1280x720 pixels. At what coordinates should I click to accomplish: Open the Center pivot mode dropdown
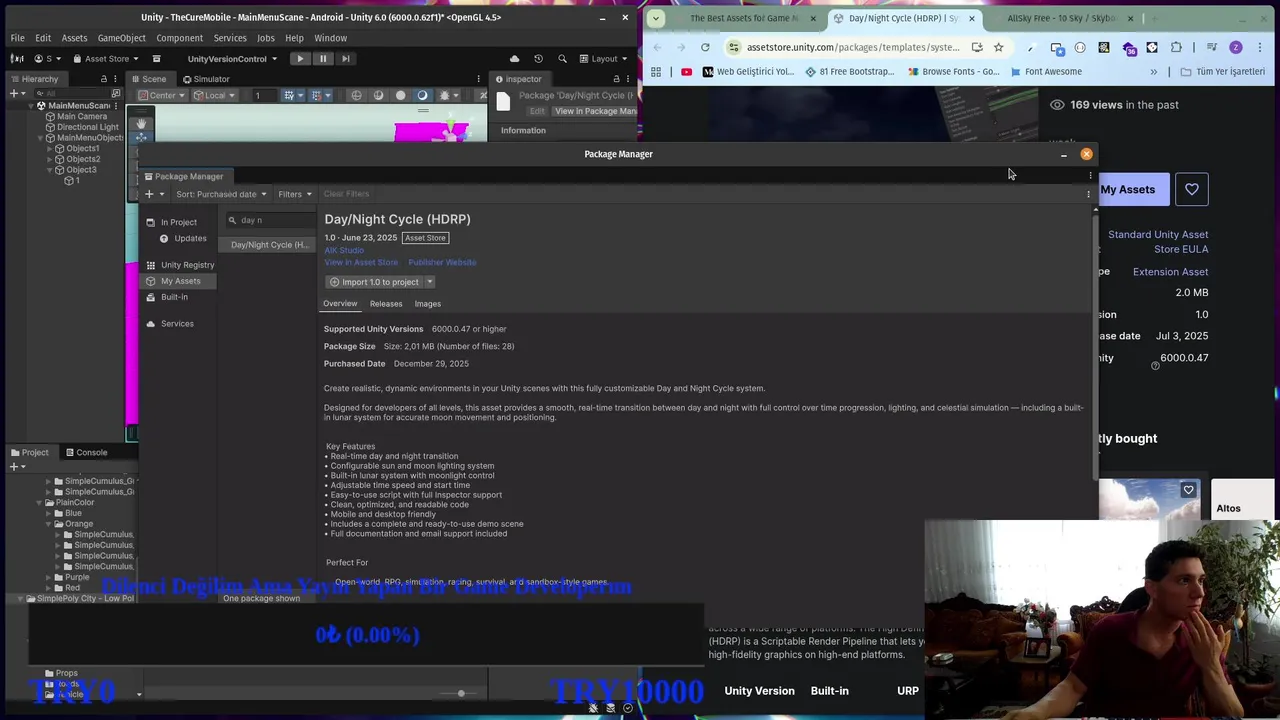point(162,95)
